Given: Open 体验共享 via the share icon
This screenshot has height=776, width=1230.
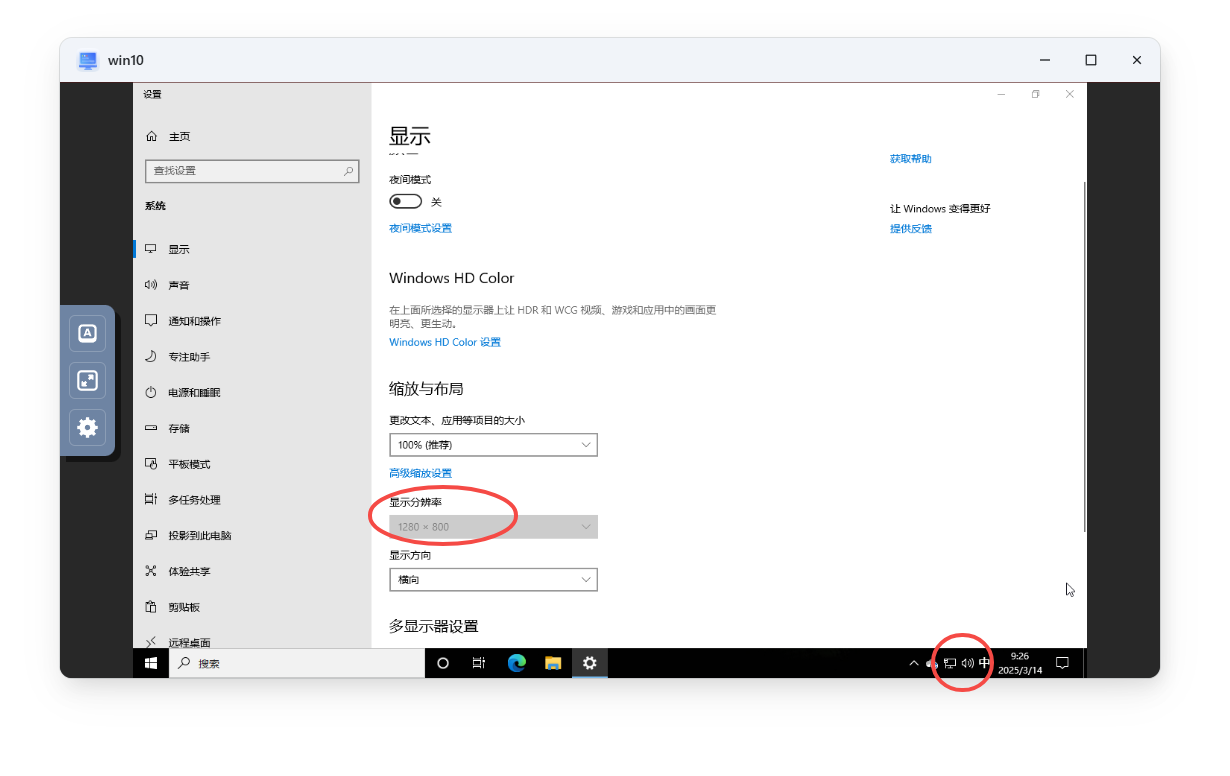Looking at the screenshot, I should (151, 571).
